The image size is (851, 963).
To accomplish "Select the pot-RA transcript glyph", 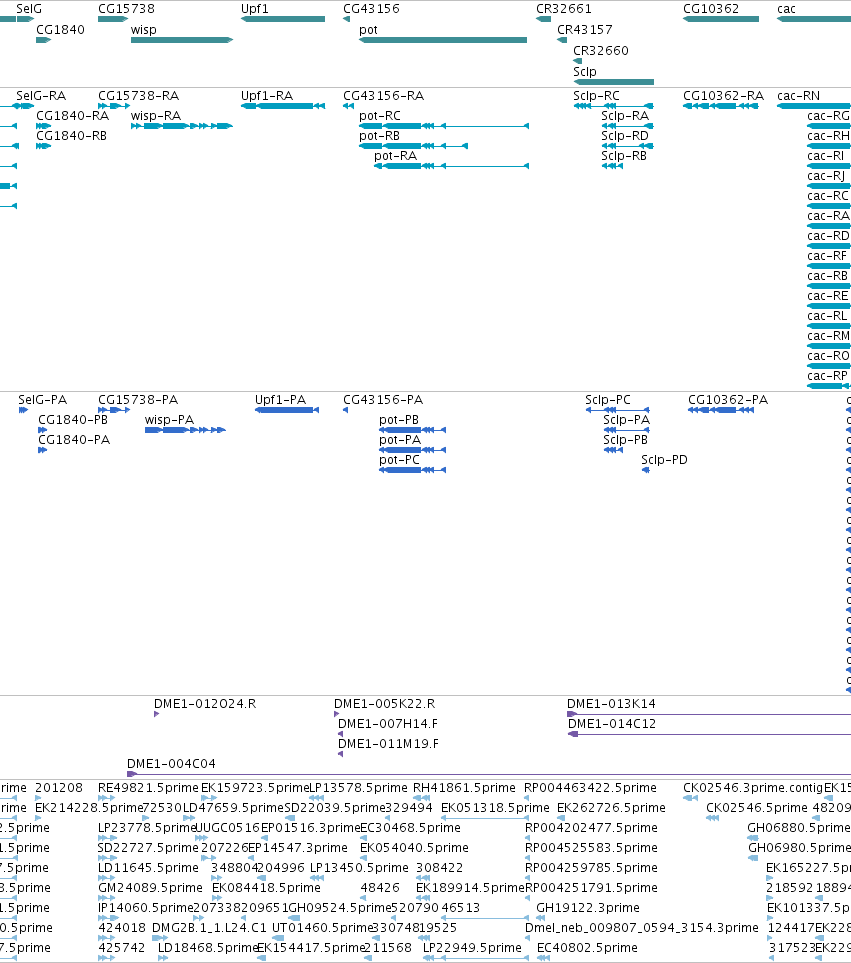I will click(x=451, y=166).
